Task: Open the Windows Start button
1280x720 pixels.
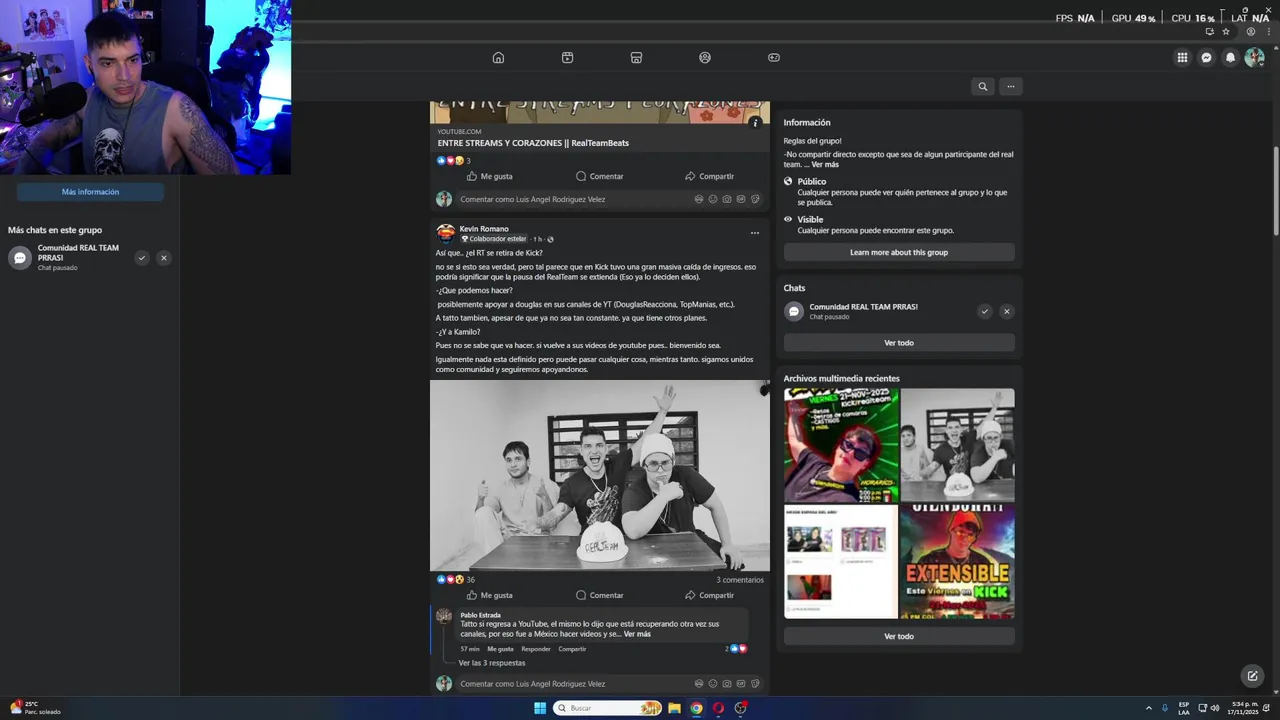Action: [x=540, y=708]
